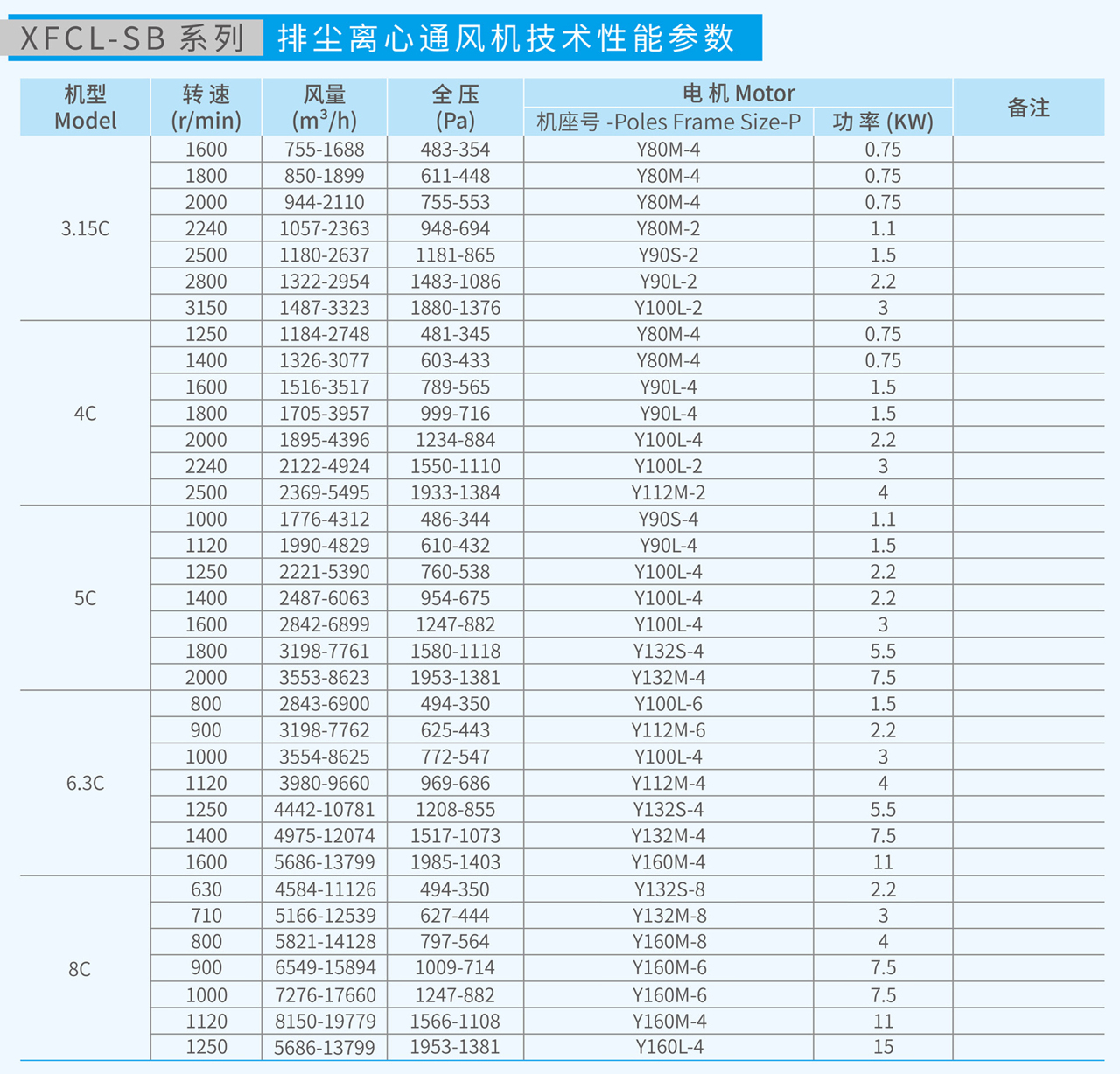
Task: Click the 风量 (m³/h) column header
Action: (x=325, y=105)
